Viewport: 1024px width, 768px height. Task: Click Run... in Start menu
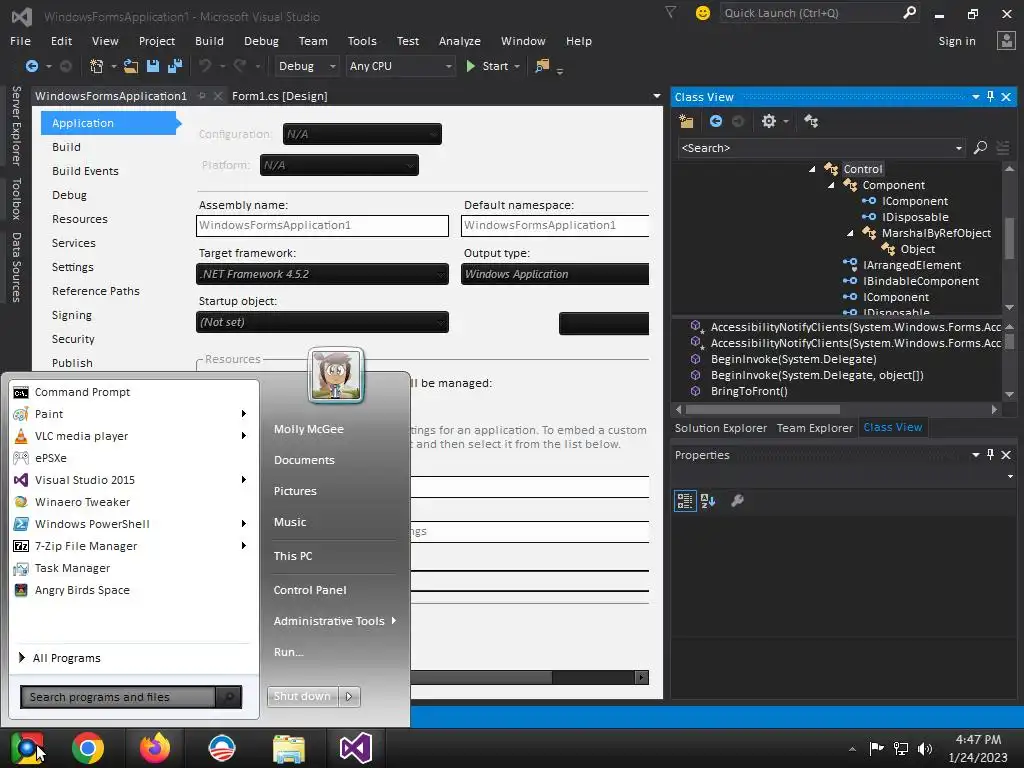click(x=289, y=652)
